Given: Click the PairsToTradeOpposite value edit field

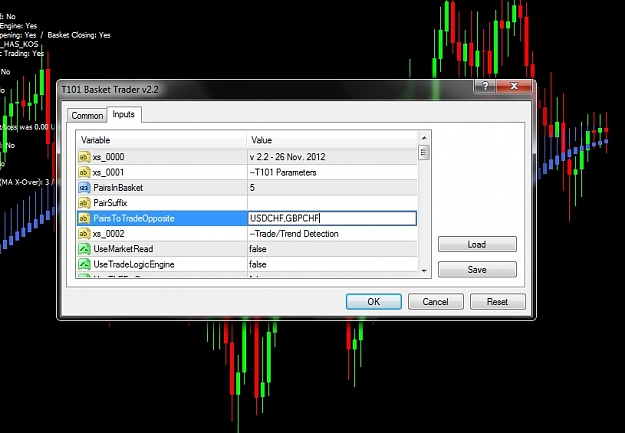Looking at the screenshot, I should [x=332, y=218].
